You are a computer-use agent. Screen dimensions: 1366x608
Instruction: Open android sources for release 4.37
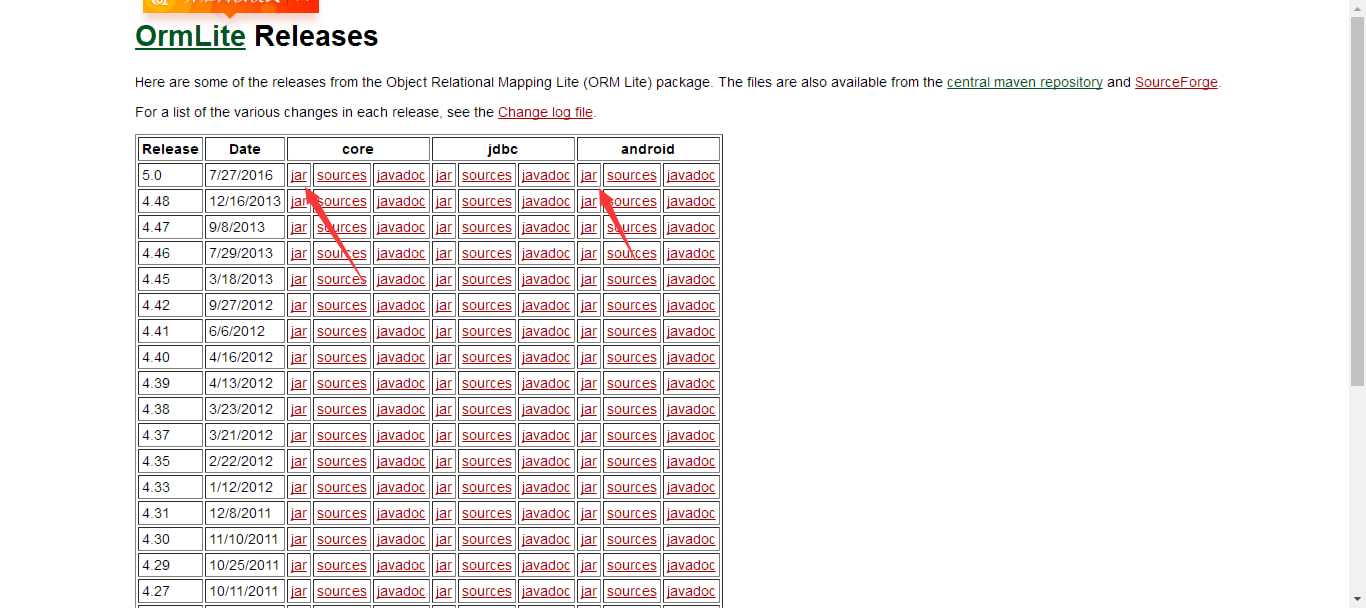point(632,435)
